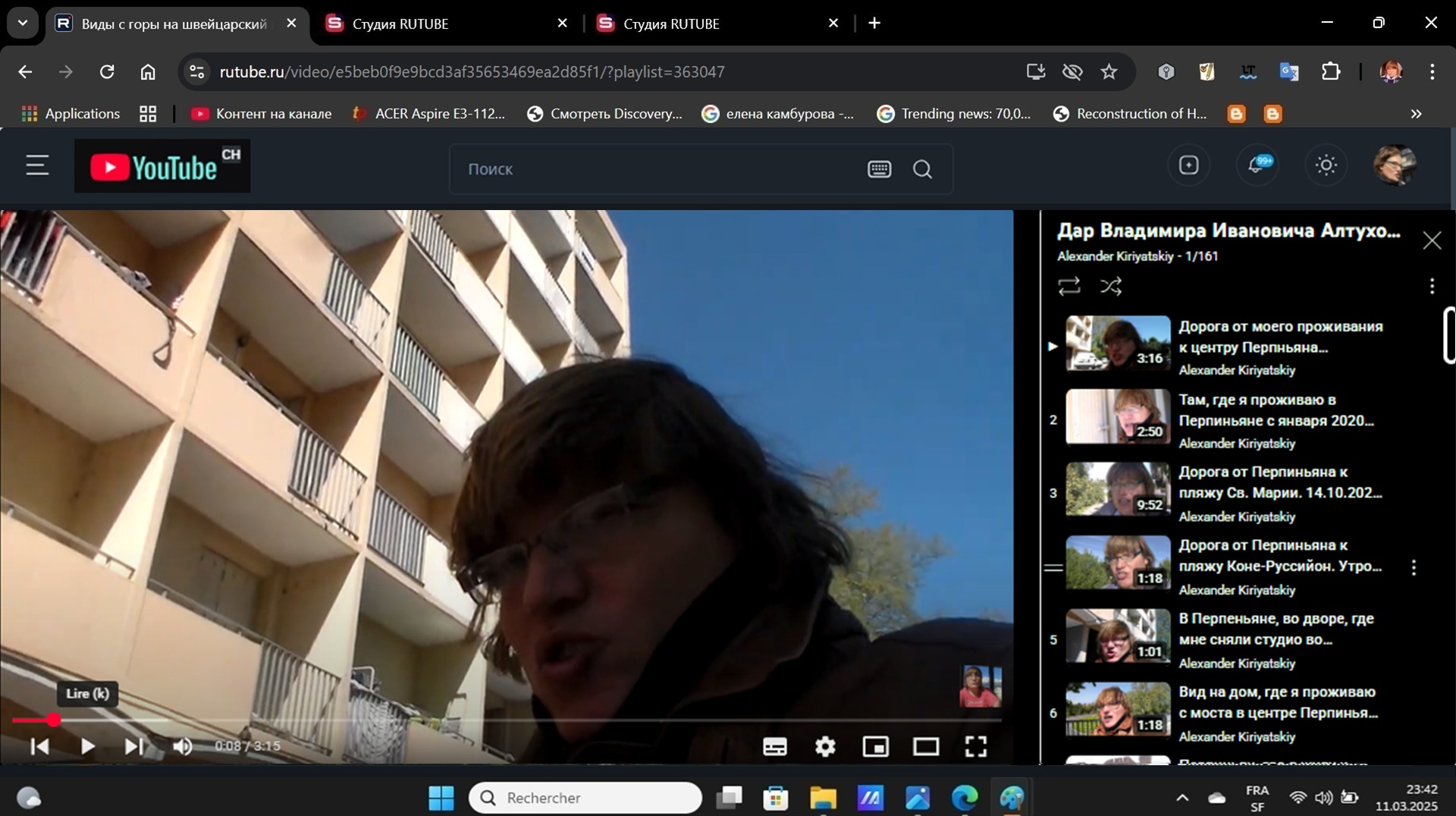Click the create video plus icon
This screenshot has height=816, width=1456.
tap(1188, 165)
